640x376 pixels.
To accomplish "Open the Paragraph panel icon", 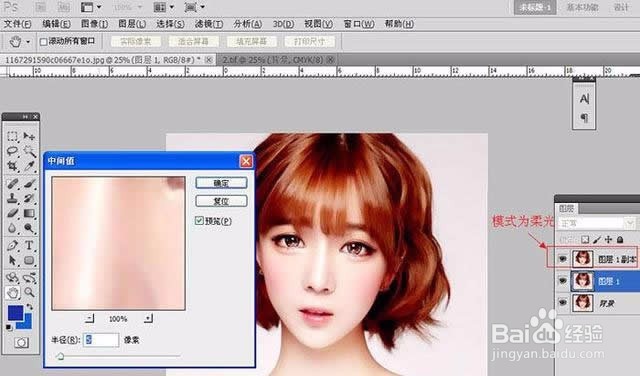I will (x=584, y=118).
